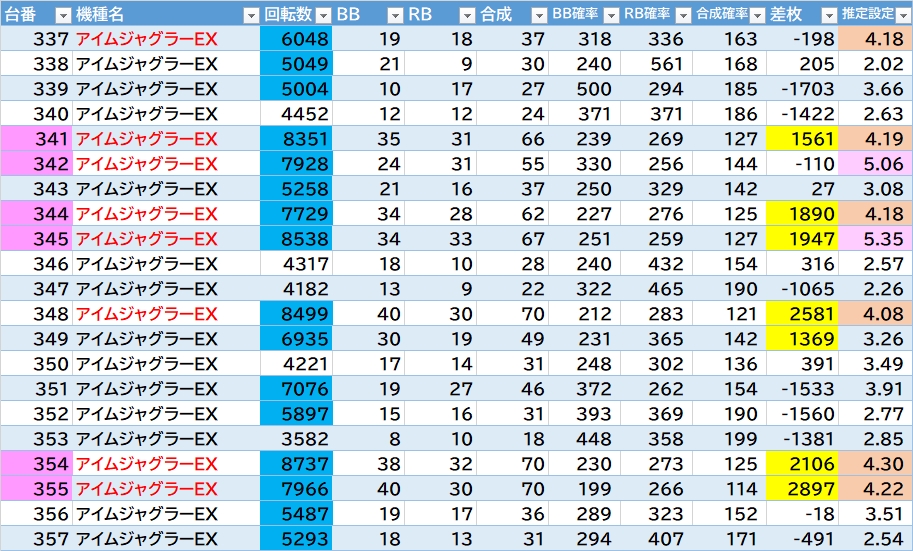The image size is (913, 551).
Task: Select yellow medal difference cell 1369
Action: point(802,339)
